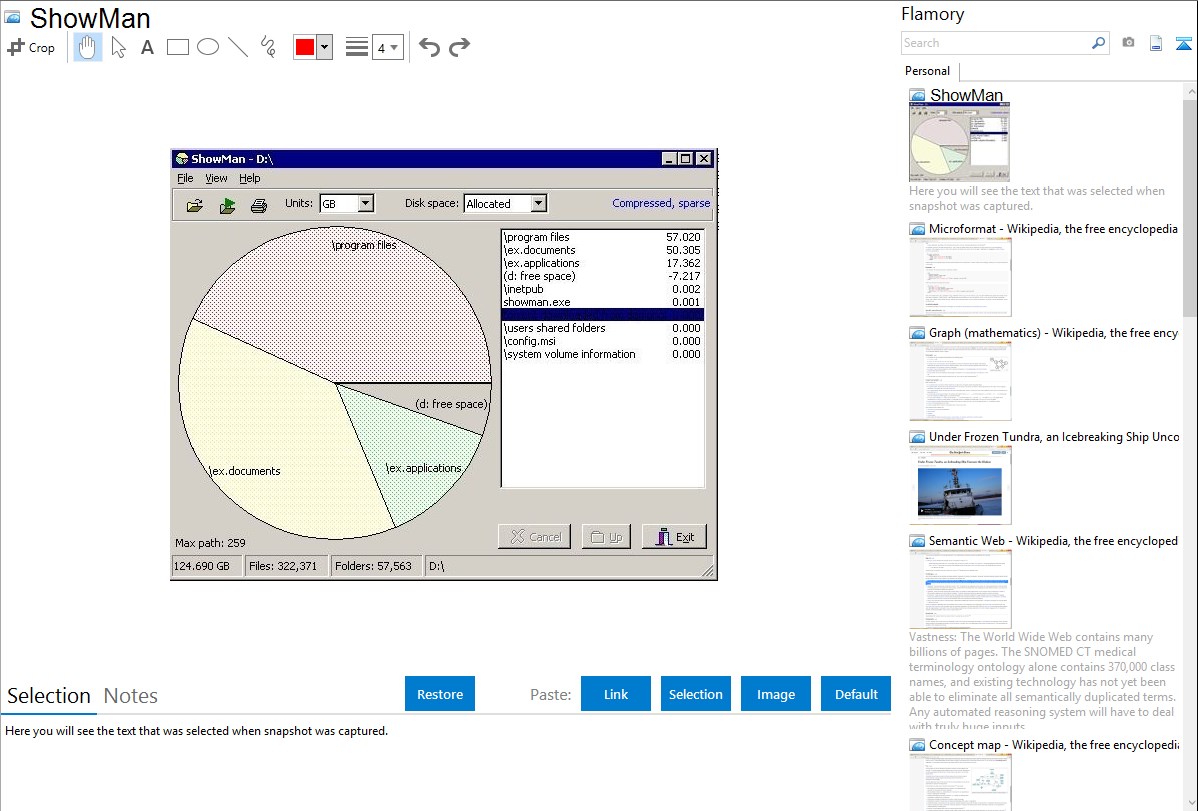Select the text annotation tool
The width and height of the screenshot is (1198, 811).
(147, 47)
